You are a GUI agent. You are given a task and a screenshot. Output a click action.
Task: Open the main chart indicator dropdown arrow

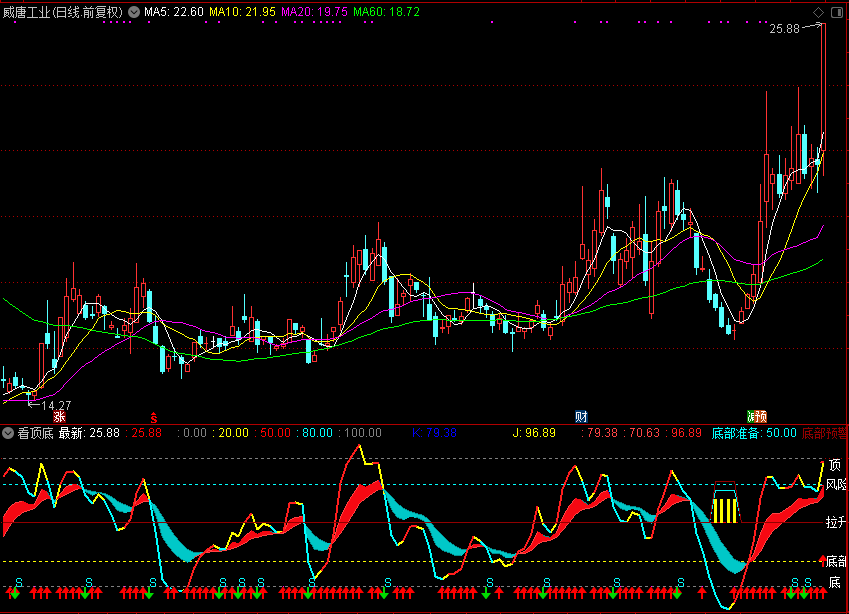tap(134, 12)
